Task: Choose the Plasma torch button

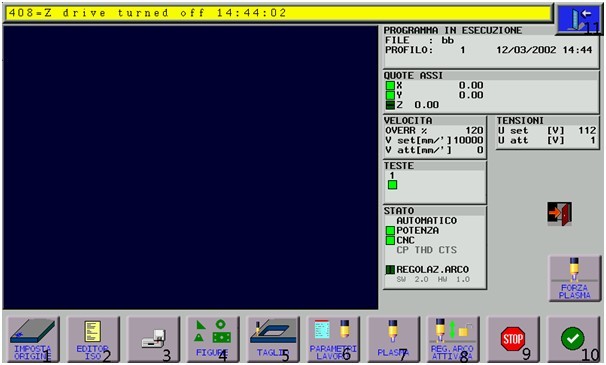Action: tap(393, 339)
